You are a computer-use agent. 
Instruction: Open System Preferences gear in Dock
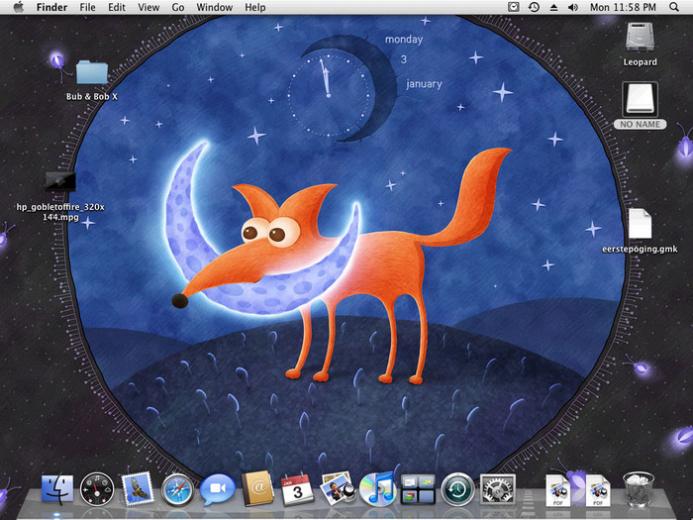point(497,489)
